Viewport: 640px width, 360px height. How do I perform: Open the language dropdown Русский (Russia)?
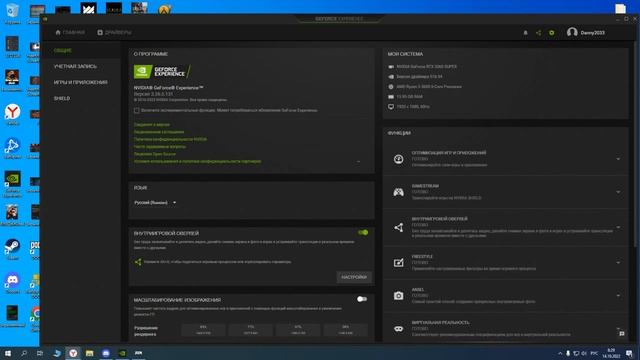(155, 202)
